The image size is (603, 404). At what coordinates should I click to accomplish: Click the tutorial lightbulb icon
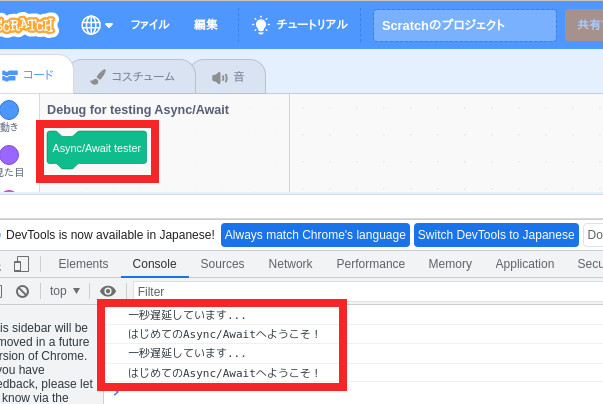[x=261, y=25]
